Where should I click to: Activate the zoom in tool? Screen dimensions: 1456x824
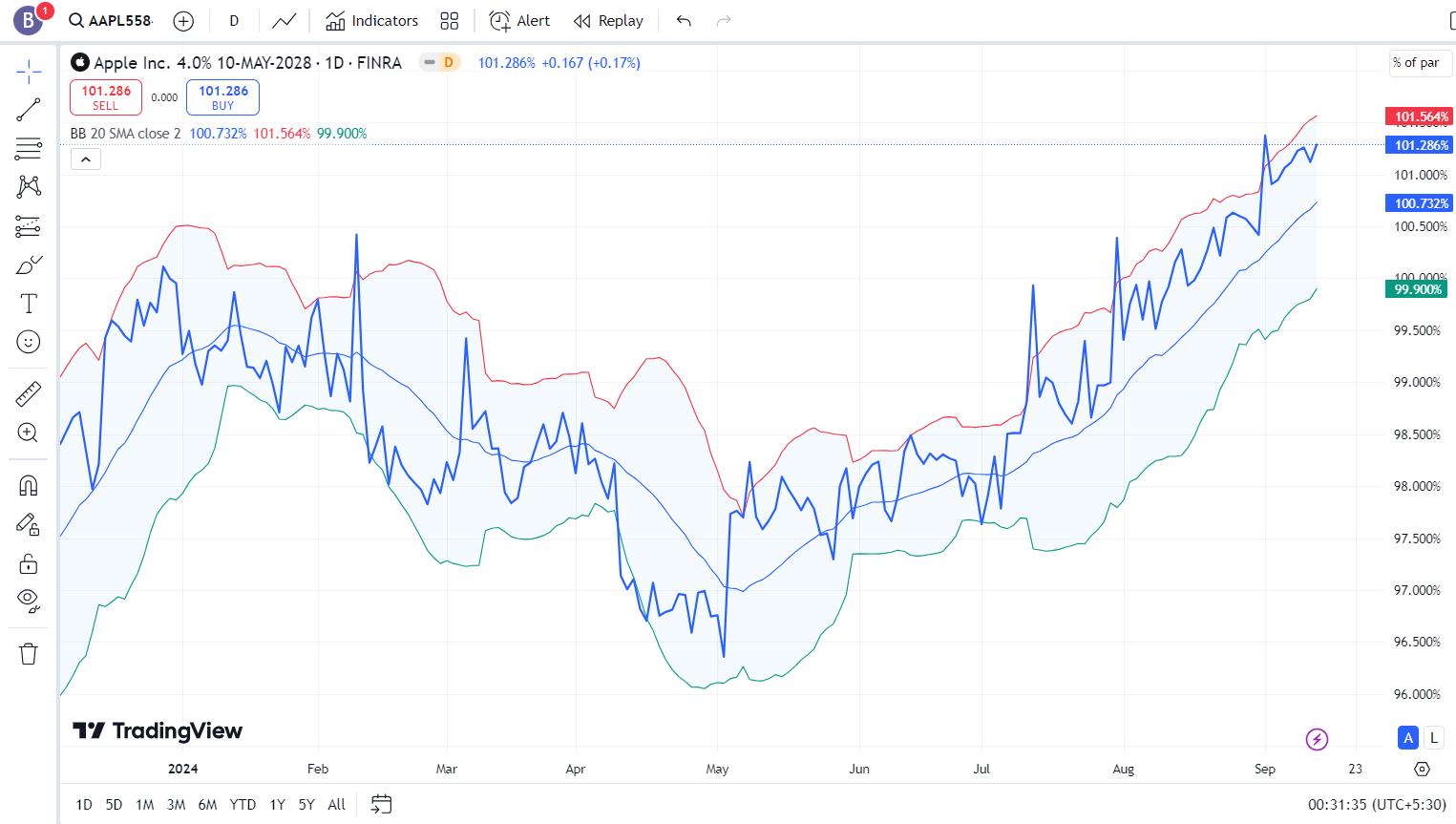29,433
